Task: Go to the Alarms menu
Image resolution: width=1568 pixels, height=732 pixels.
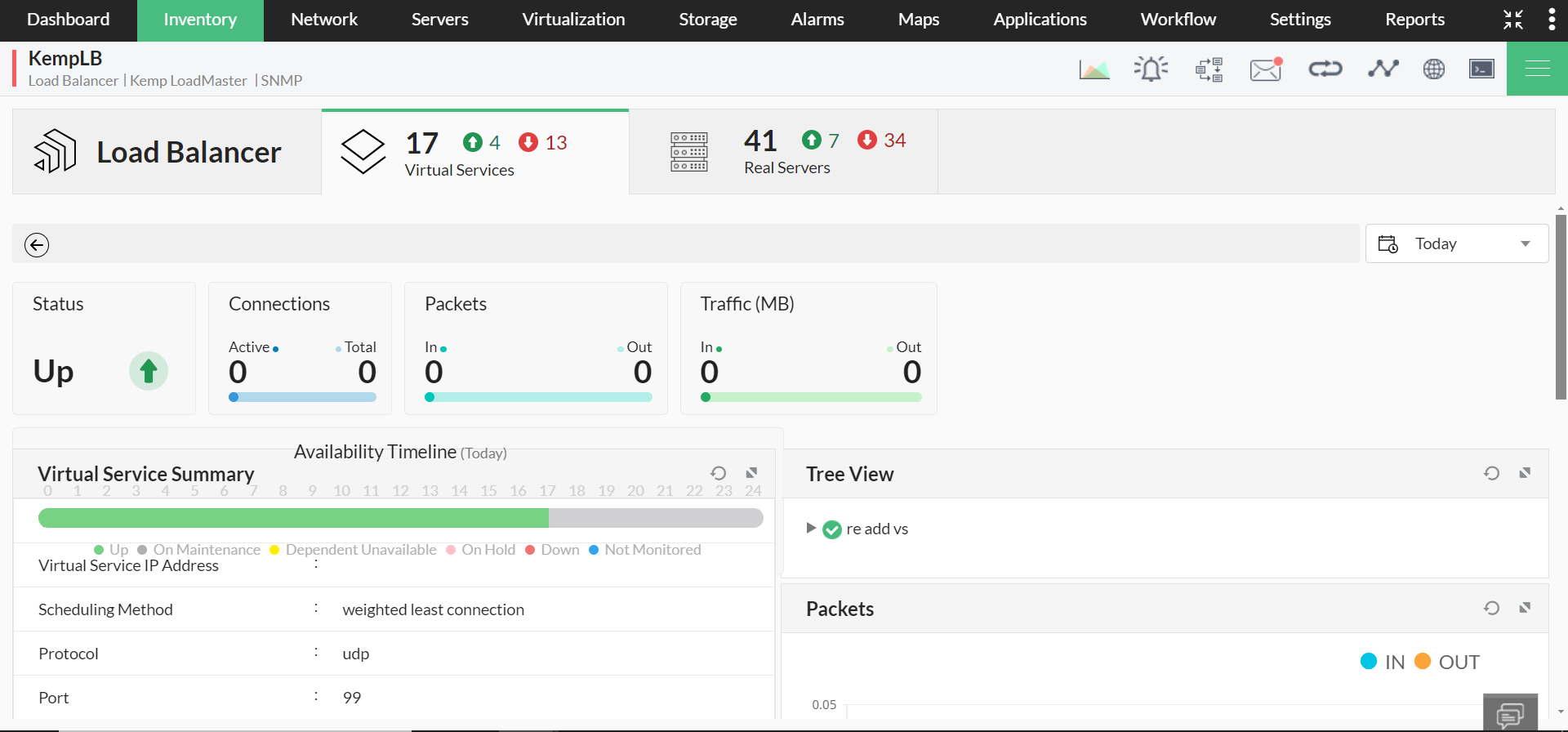Action: (x=817, y=20)
